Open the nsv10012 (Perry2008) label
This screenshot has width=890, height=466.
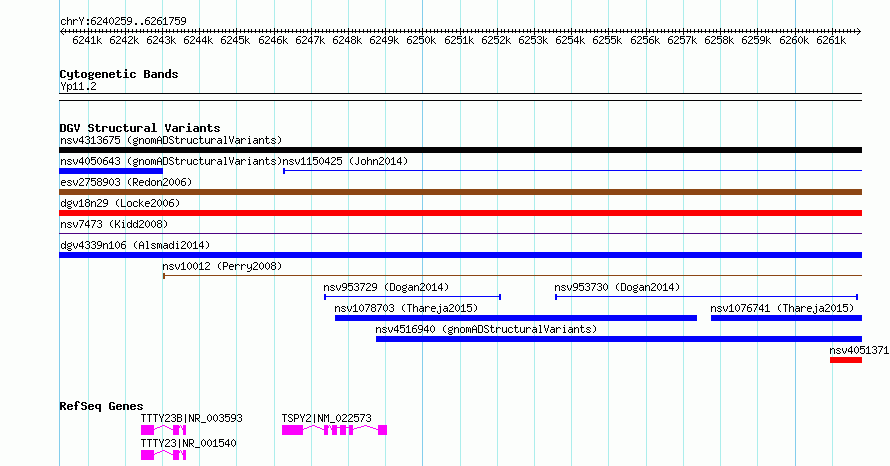point(222,266)
